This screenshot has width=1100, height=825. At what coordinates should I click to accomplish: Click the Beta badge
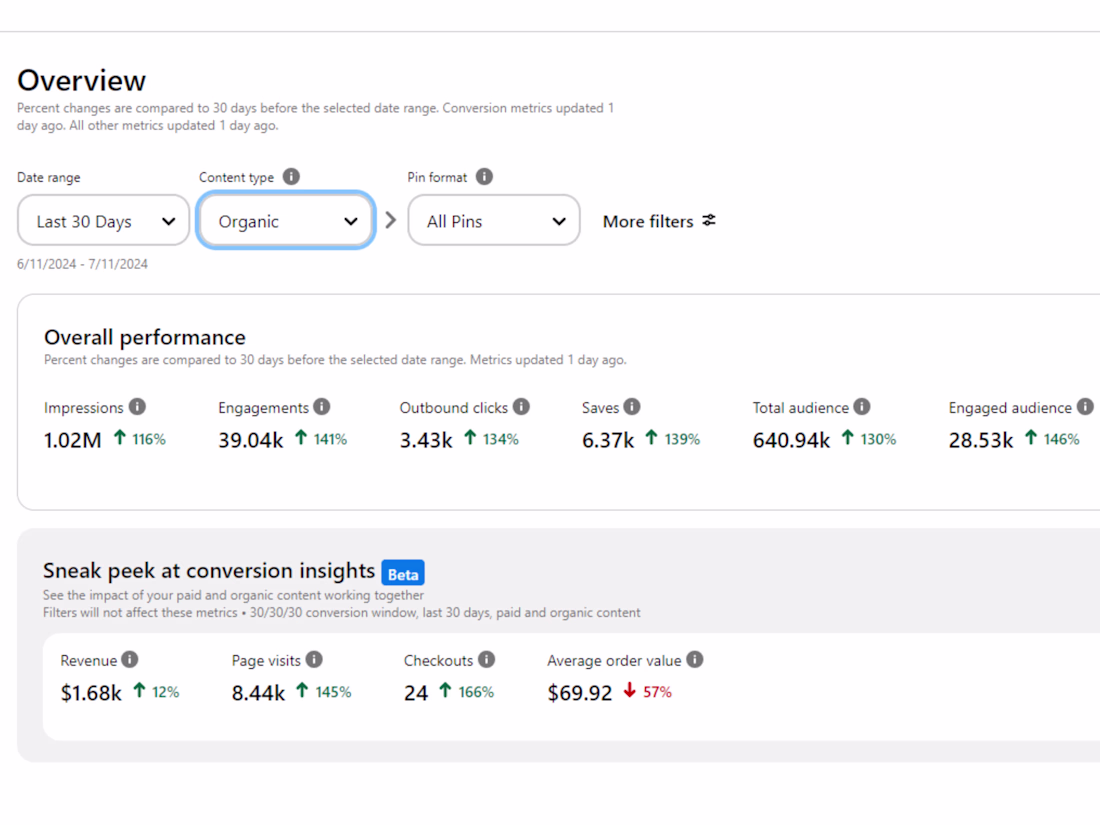(x=403, y=573)
